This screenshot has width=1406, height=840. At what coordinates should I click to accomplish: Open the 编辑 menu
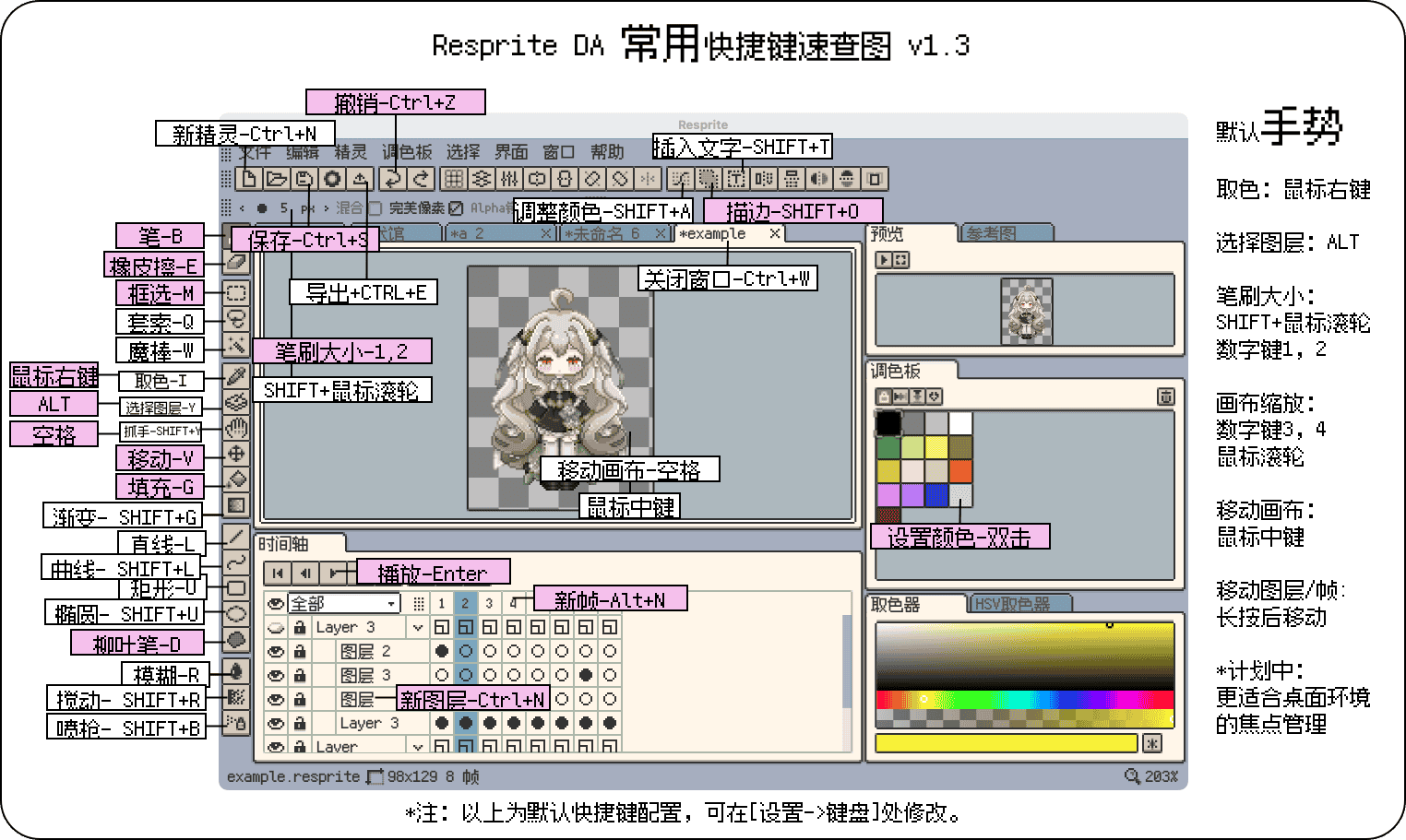click(x=303, y=152)
